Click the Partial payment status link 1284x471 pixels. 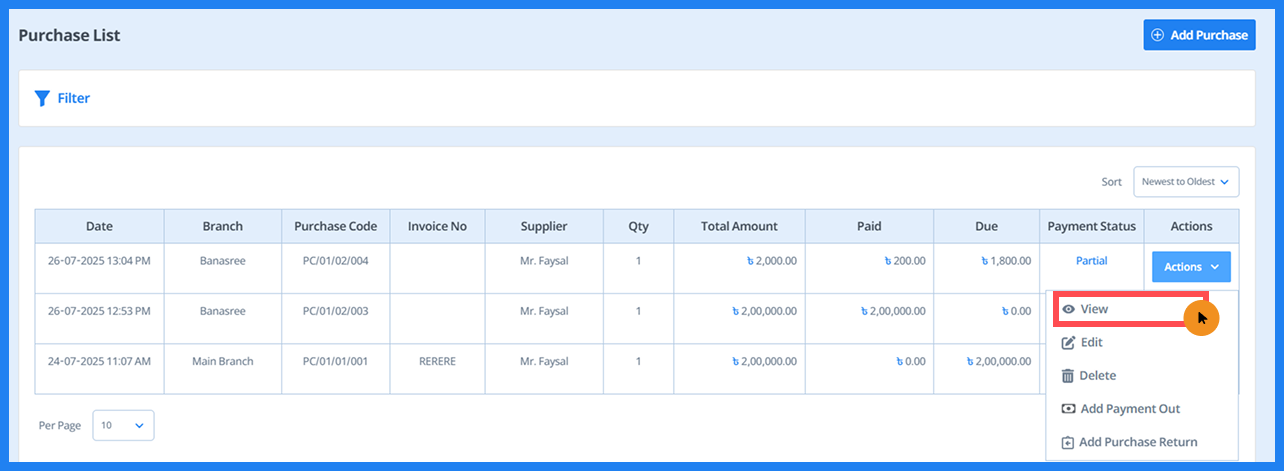(x=1091, y=261)
